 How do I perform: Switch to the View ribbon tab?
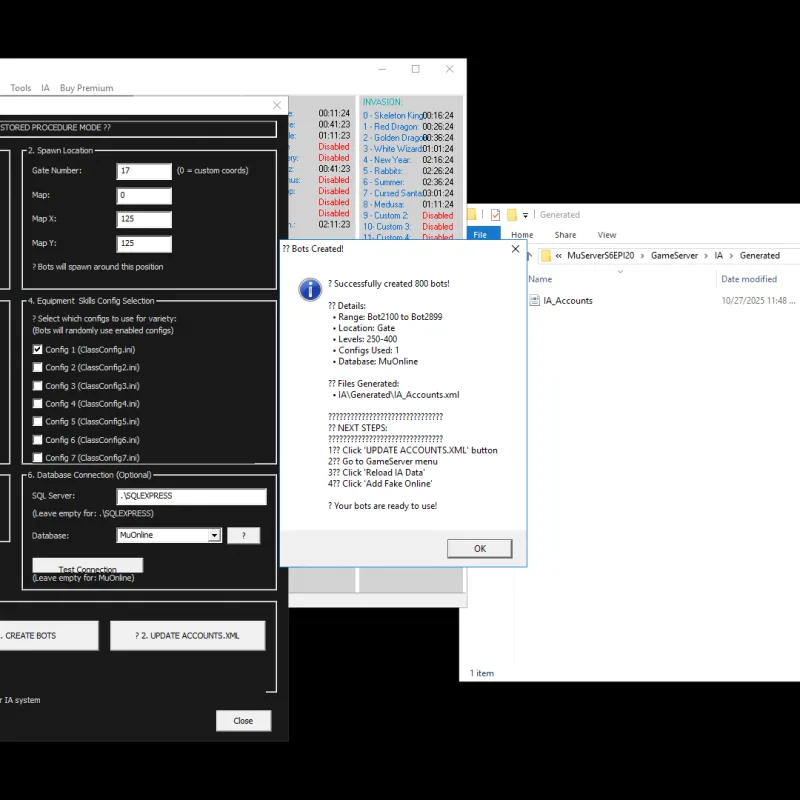pos(607,235)
